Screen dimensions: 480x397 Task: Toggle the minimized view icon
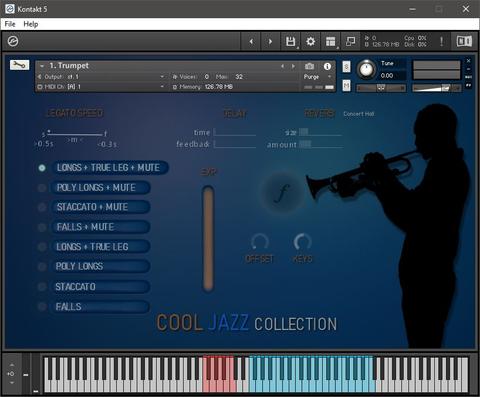[350, 41]
